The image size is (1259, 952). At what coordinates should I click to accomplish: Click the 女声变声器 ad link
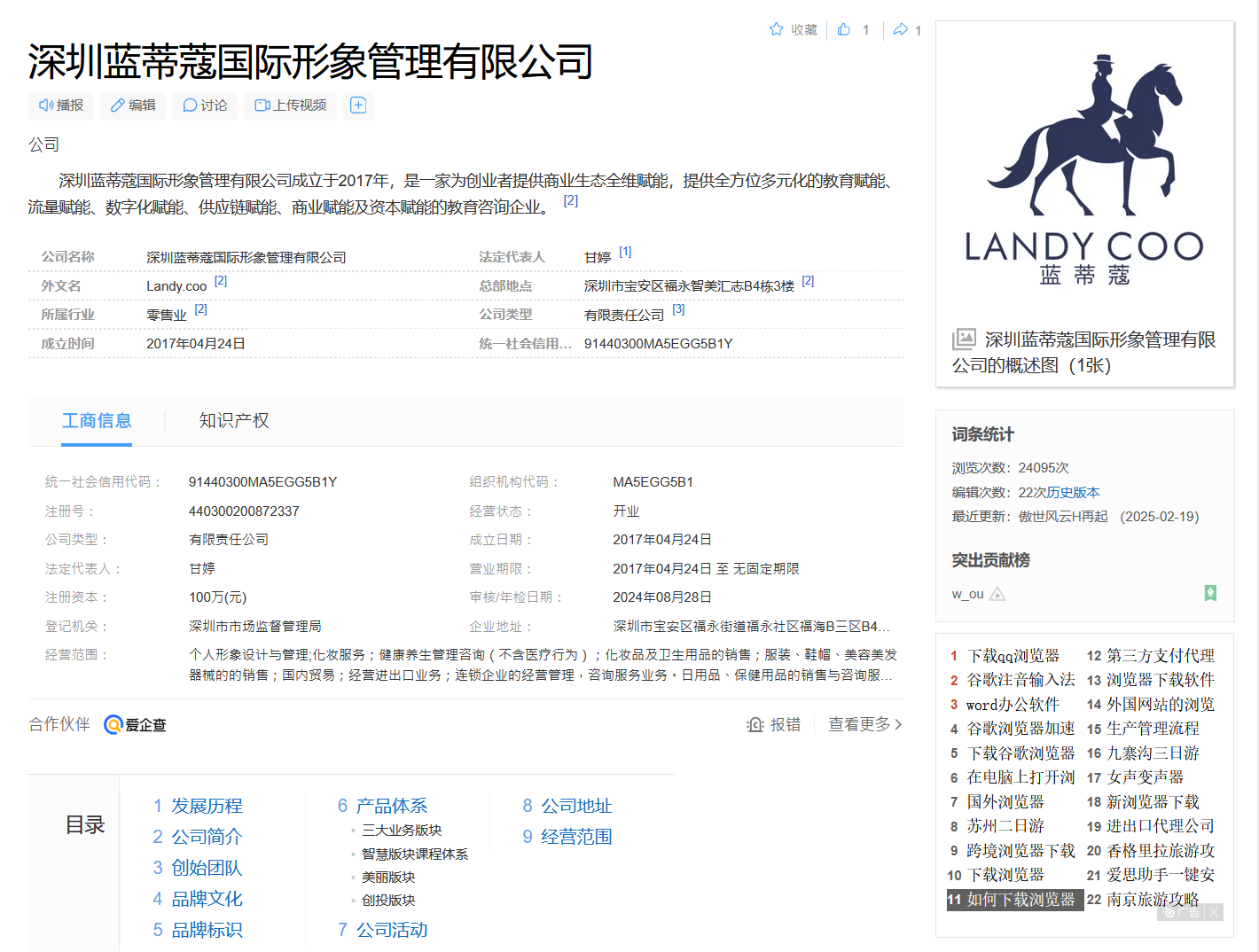[x=1146, y=777]
